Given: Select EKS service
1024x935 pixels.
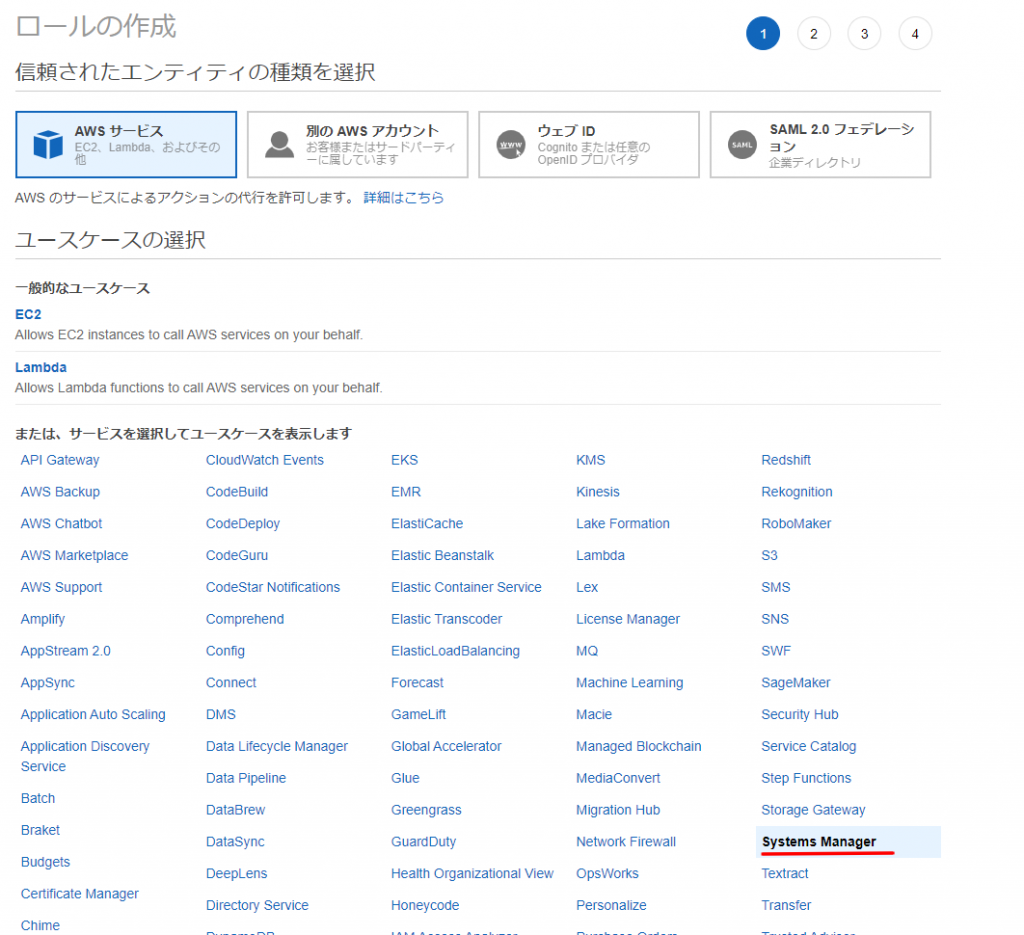Looking at the screenshot, I should pyautogui.click(x=404, y=460).
